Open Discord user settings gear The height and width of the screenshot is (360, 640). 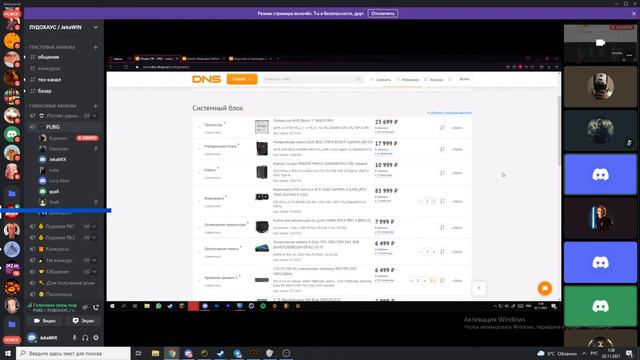point(96,338)
